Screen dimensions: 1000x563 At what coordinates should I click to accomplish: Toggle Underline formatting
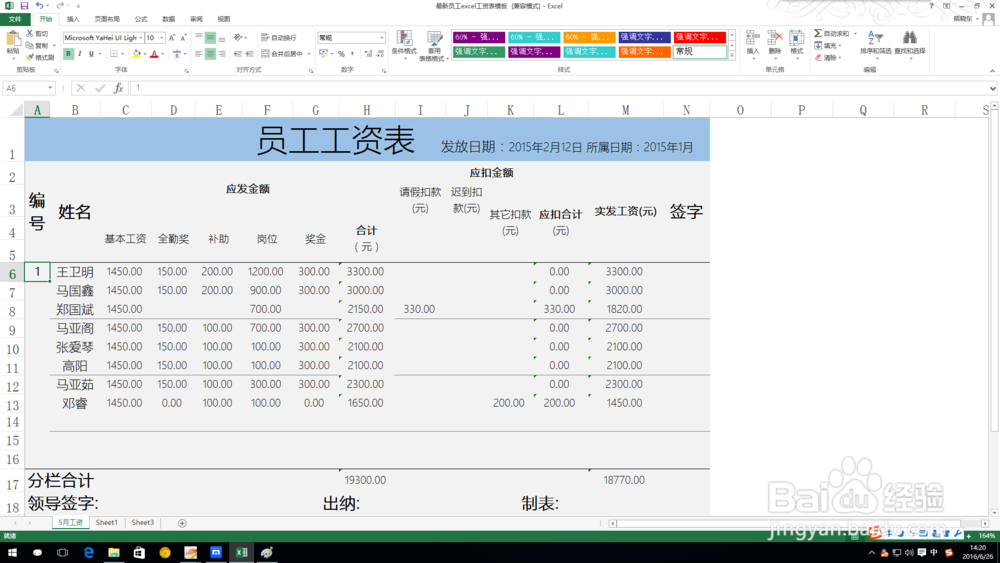pos(91,54)
